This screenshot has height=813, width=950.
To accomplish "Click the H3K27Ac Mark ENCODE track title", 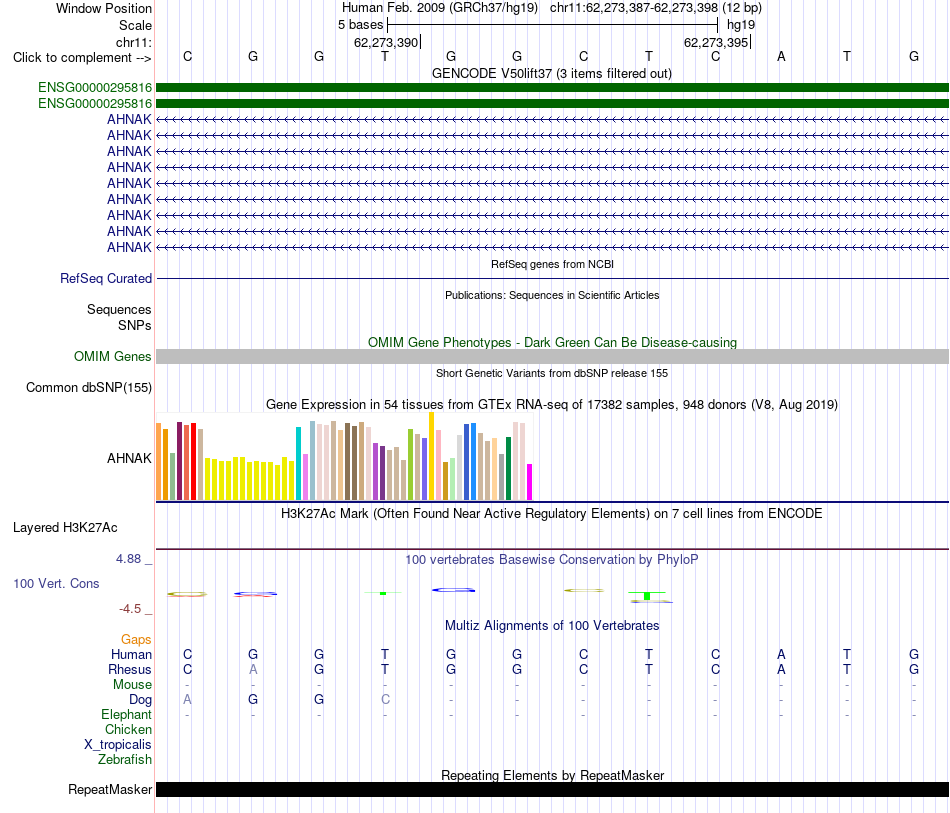I will point(552,514).
